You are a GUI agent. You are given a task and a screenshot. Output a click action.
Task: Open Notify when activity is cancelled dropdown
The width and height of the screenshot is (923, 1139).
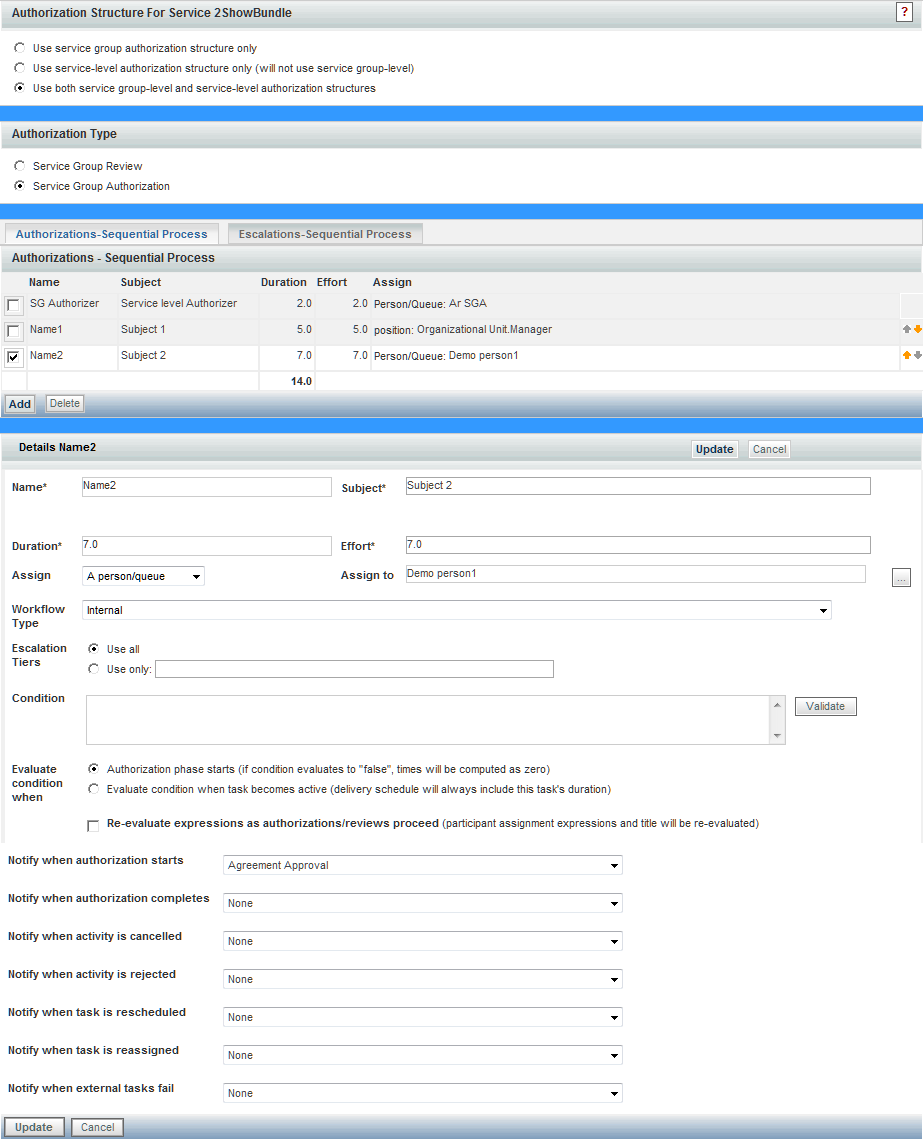423,941
